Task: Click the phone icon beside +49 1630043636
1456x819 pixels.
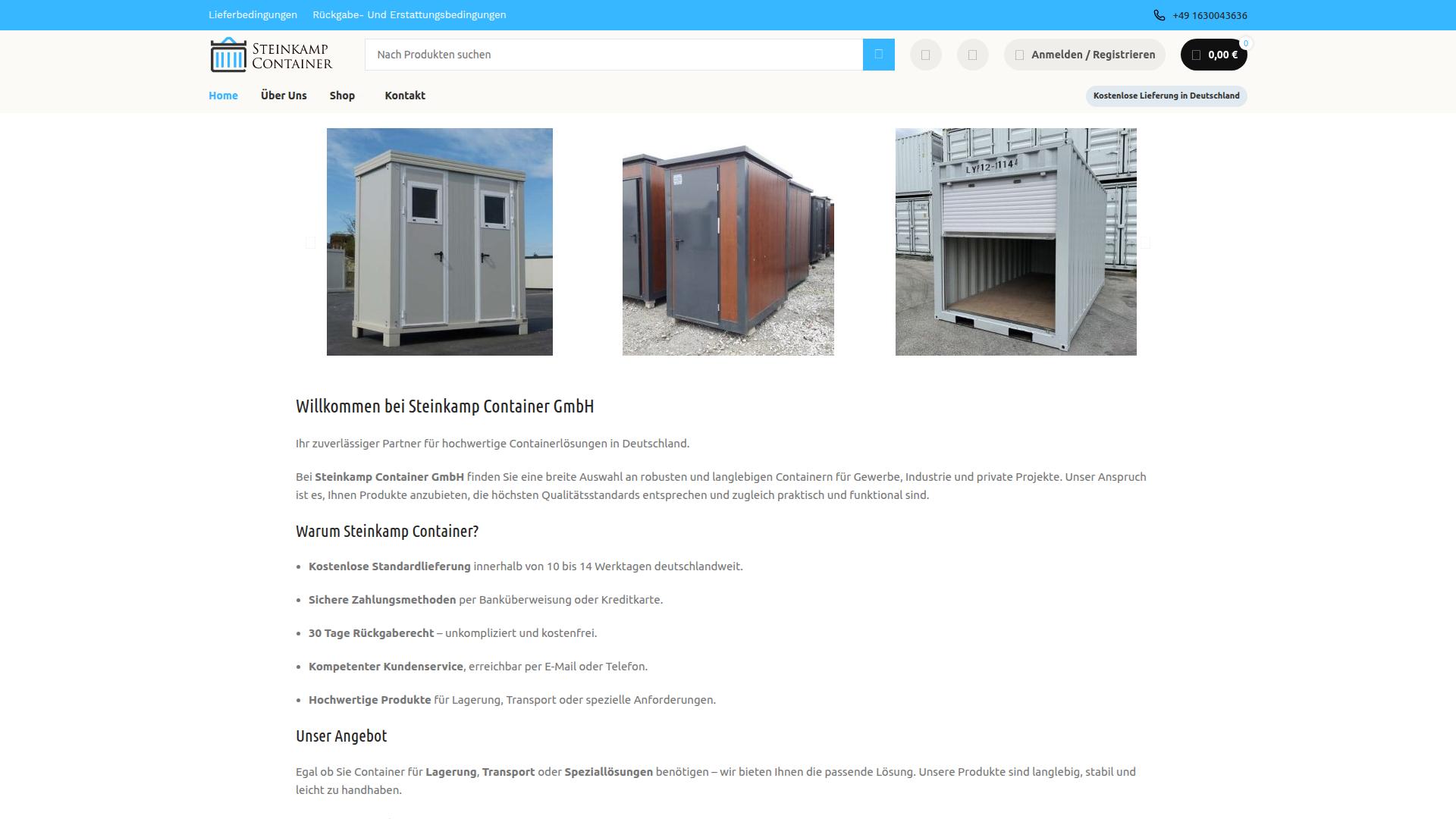Action: pos(1159,15)
